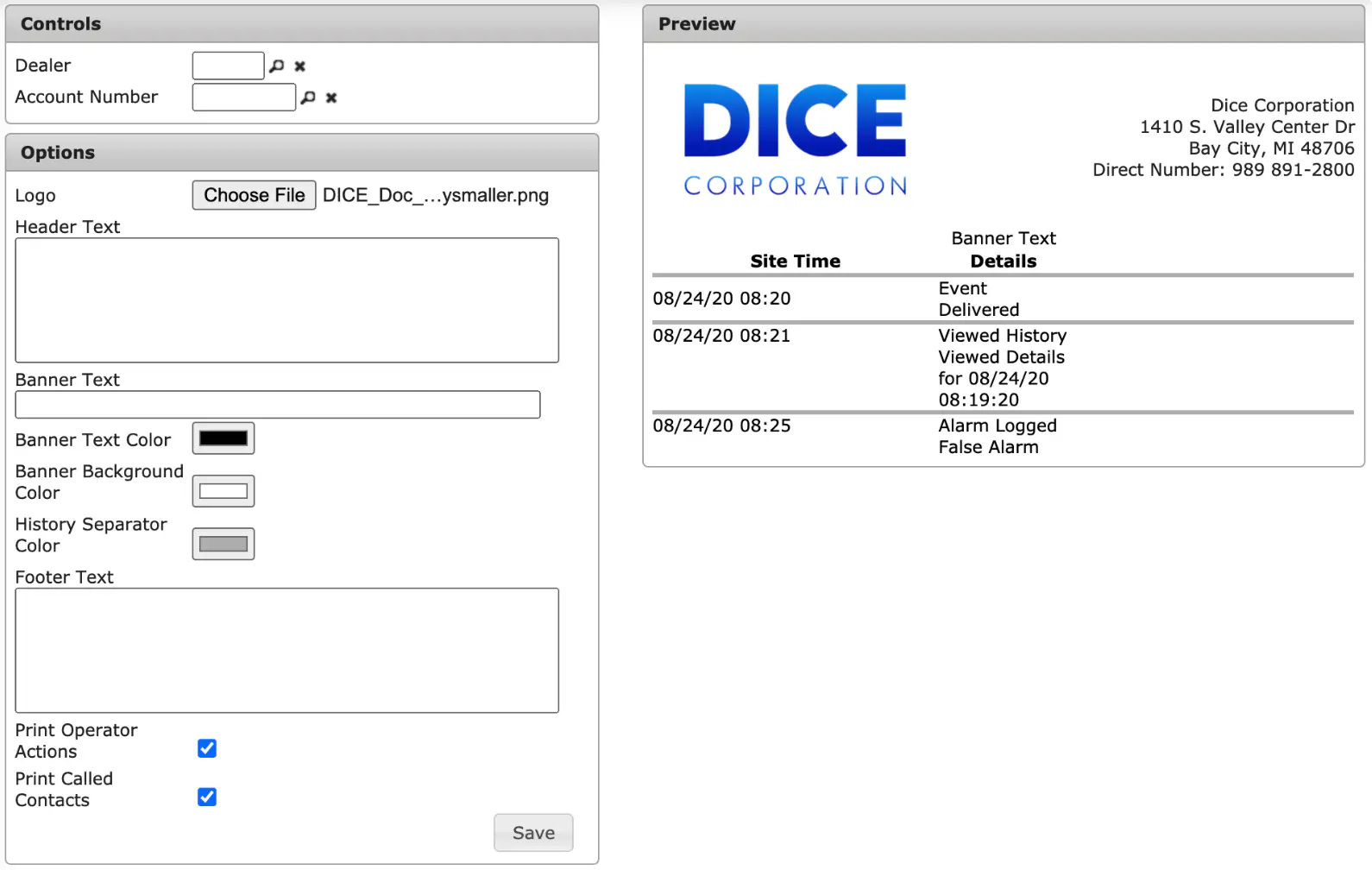The width and height of the screenshot is (1372, 870).
Task: Uncheck Print Operator Actions checkbox
Action: click(x=207, y=748)
